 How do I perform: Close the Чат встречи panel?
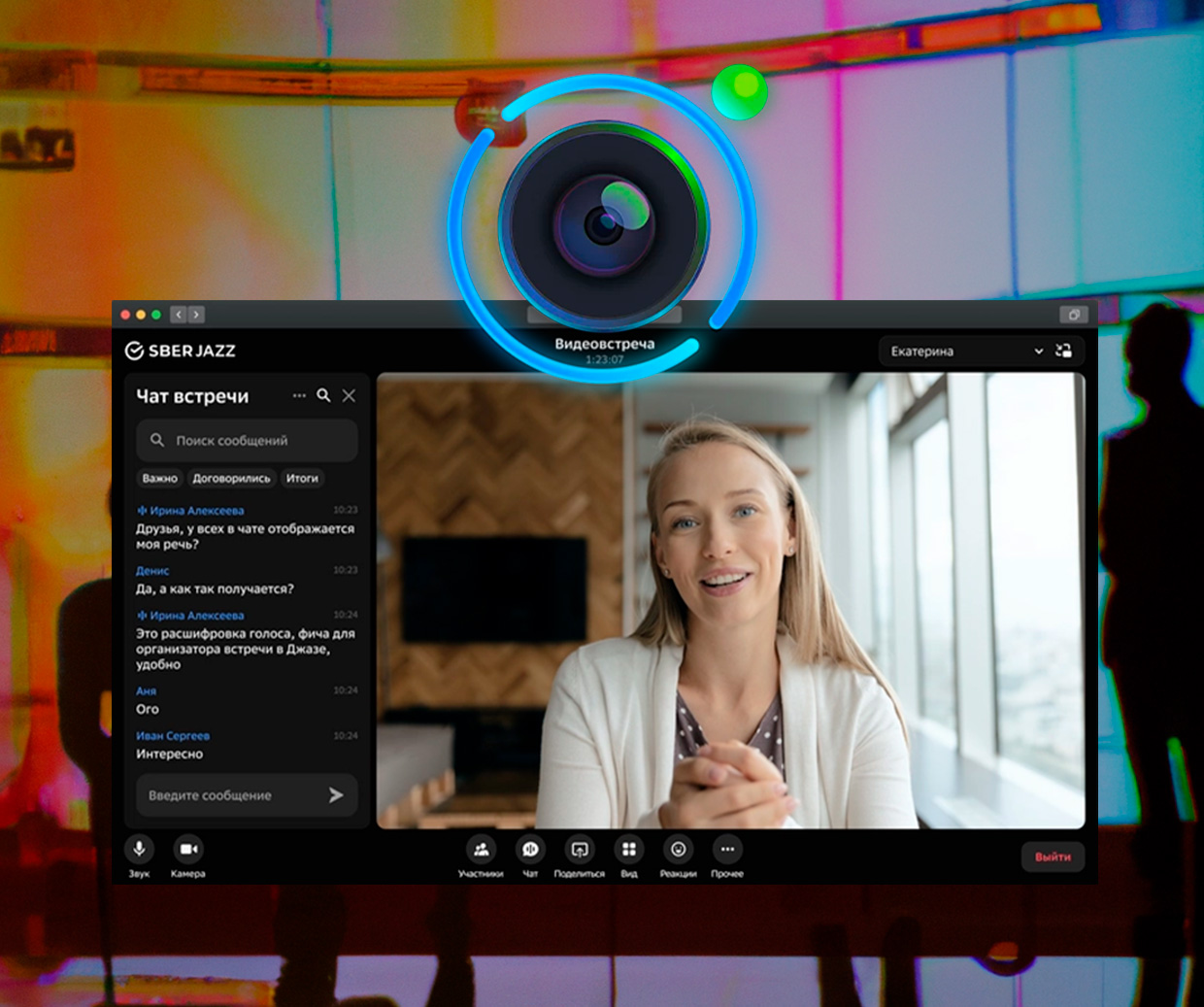[x=349, y=395]
